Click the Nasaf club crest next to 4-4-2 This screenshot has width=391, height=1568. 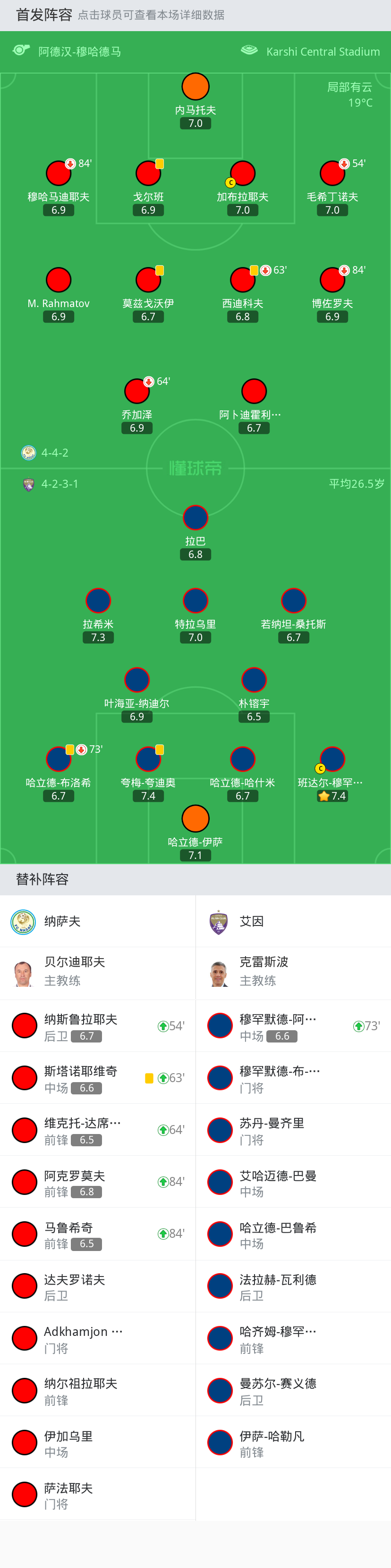(x=28, y=453)
